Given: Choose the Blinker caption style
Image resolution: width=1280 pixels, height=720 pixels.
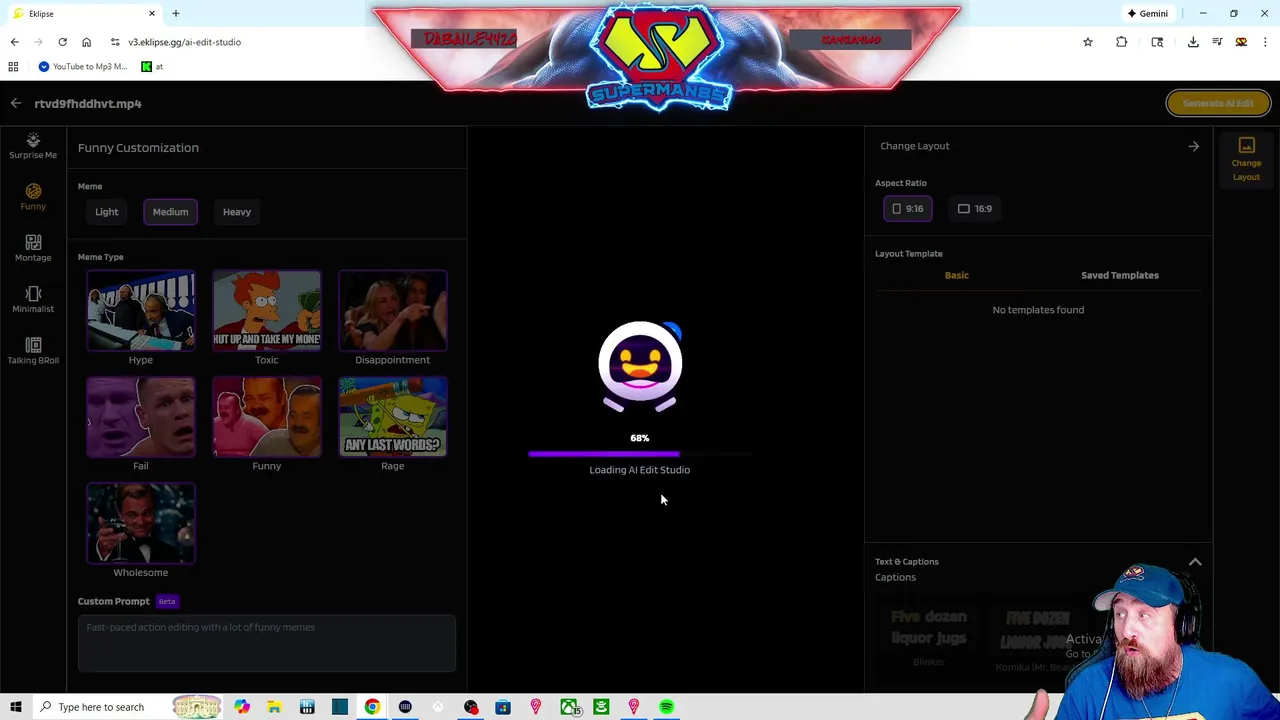Looking at the screenshot, I should click(929, 637).
